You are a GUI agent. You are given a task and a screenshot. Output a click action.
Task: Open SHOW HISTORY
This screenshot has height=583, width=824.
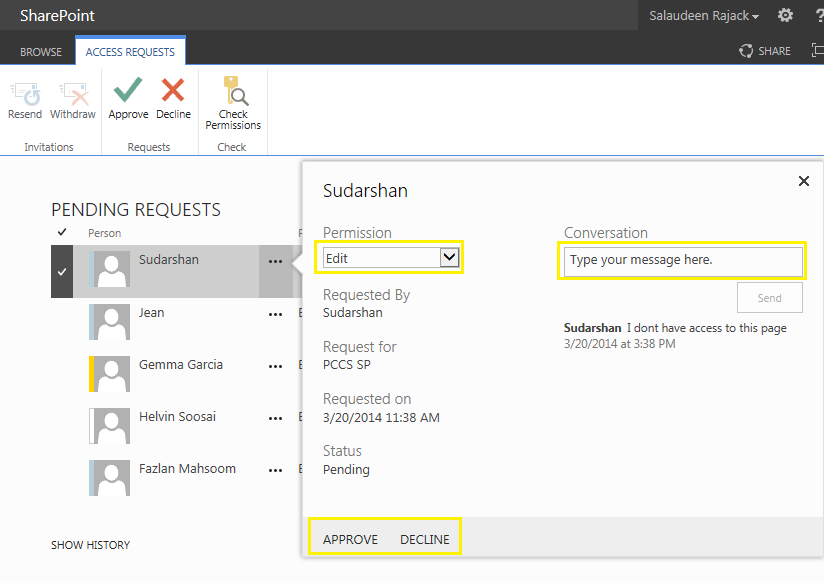pos(90,545)
